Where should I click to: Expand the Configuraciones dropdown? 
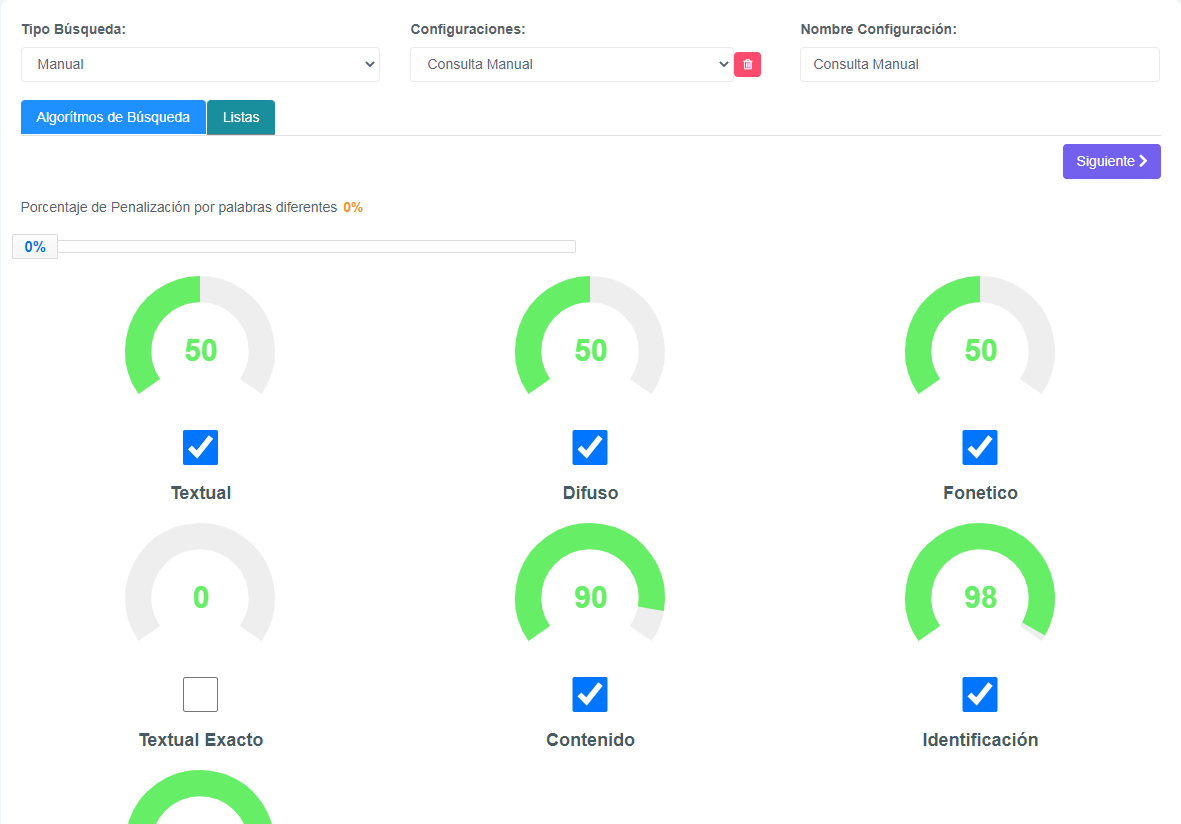(x=571, y=64)
